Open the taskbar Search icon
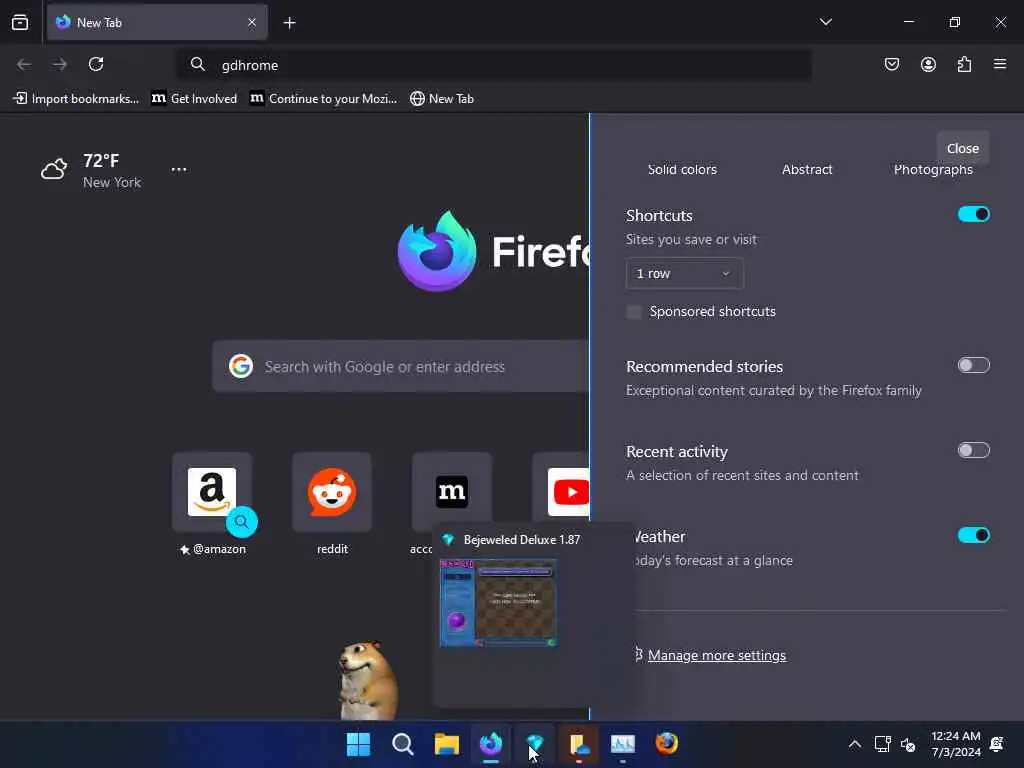 point(402,744)
